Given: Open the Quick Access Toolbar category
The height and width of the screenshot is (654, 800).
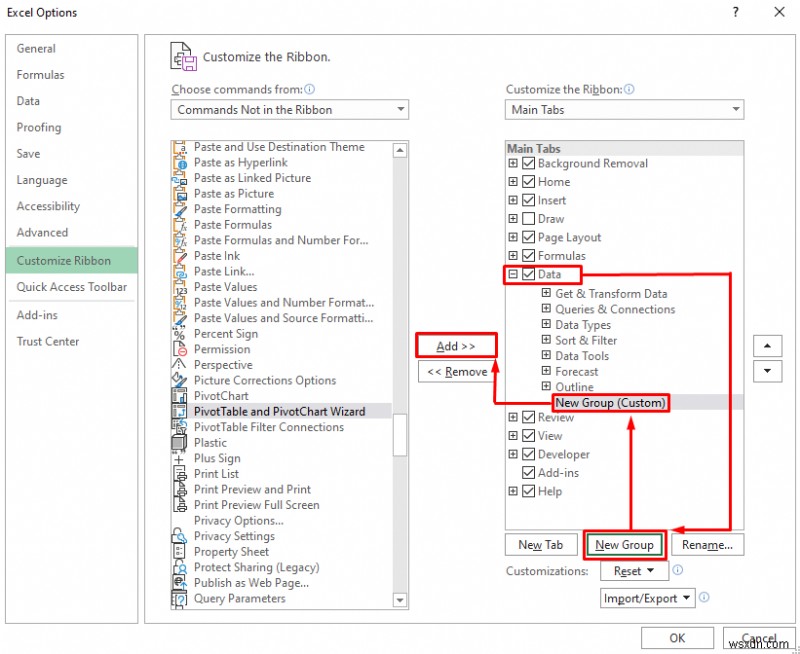Looking at the screenshot, I should point(72,287).
